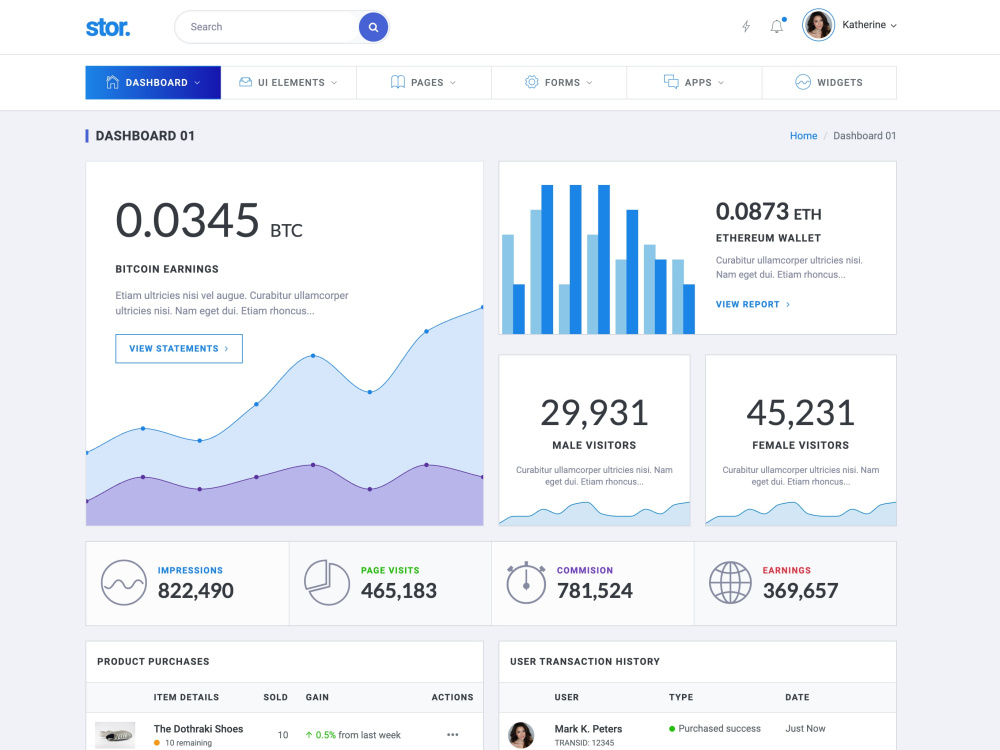
Task: Click the 369,657 earnings value
Action: 800,591
